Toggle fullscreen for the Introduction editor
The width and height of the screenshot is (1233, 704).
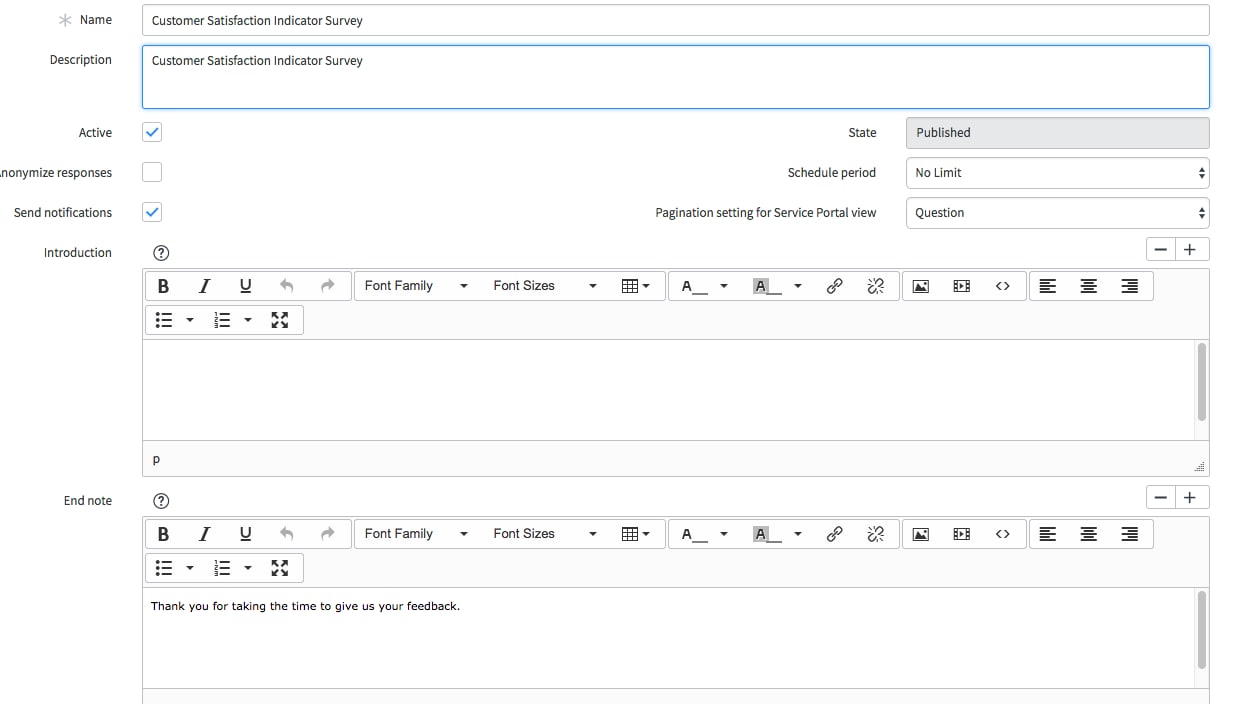coord(280,320)
